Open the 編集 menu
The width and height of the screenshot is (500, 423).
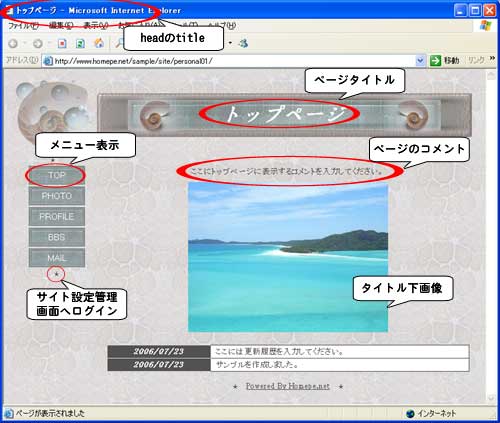tap(61, 26)
